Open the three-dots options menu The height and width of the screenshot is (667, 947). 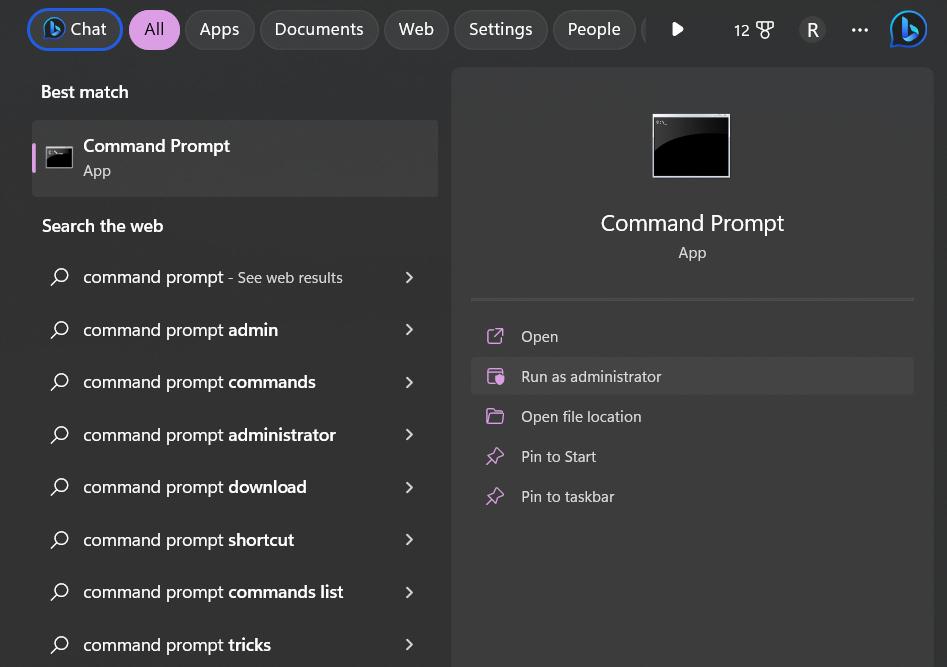coord(859,30)
